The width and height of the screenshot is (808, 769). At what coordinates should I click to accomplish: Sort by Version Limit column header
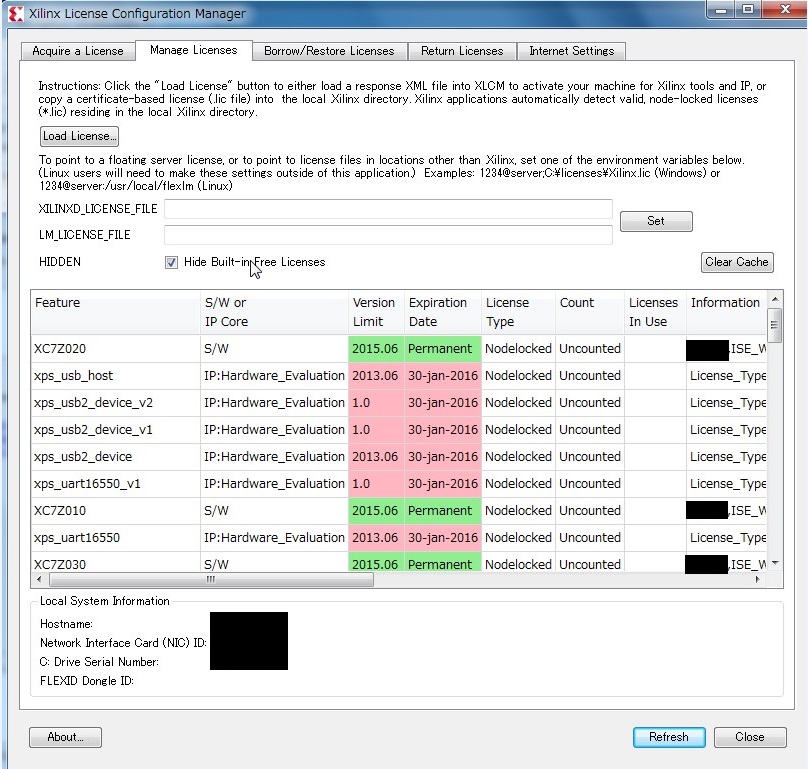[x=376, y=312]
